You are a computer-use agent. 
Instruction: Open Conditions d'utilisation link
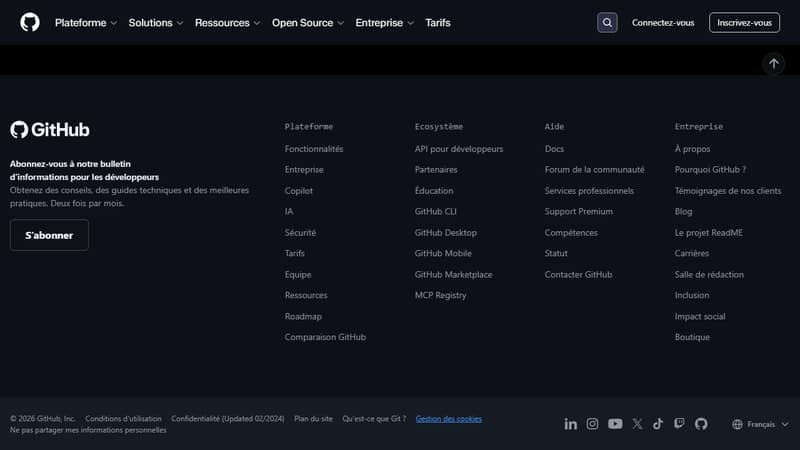(x=123, y=418)
